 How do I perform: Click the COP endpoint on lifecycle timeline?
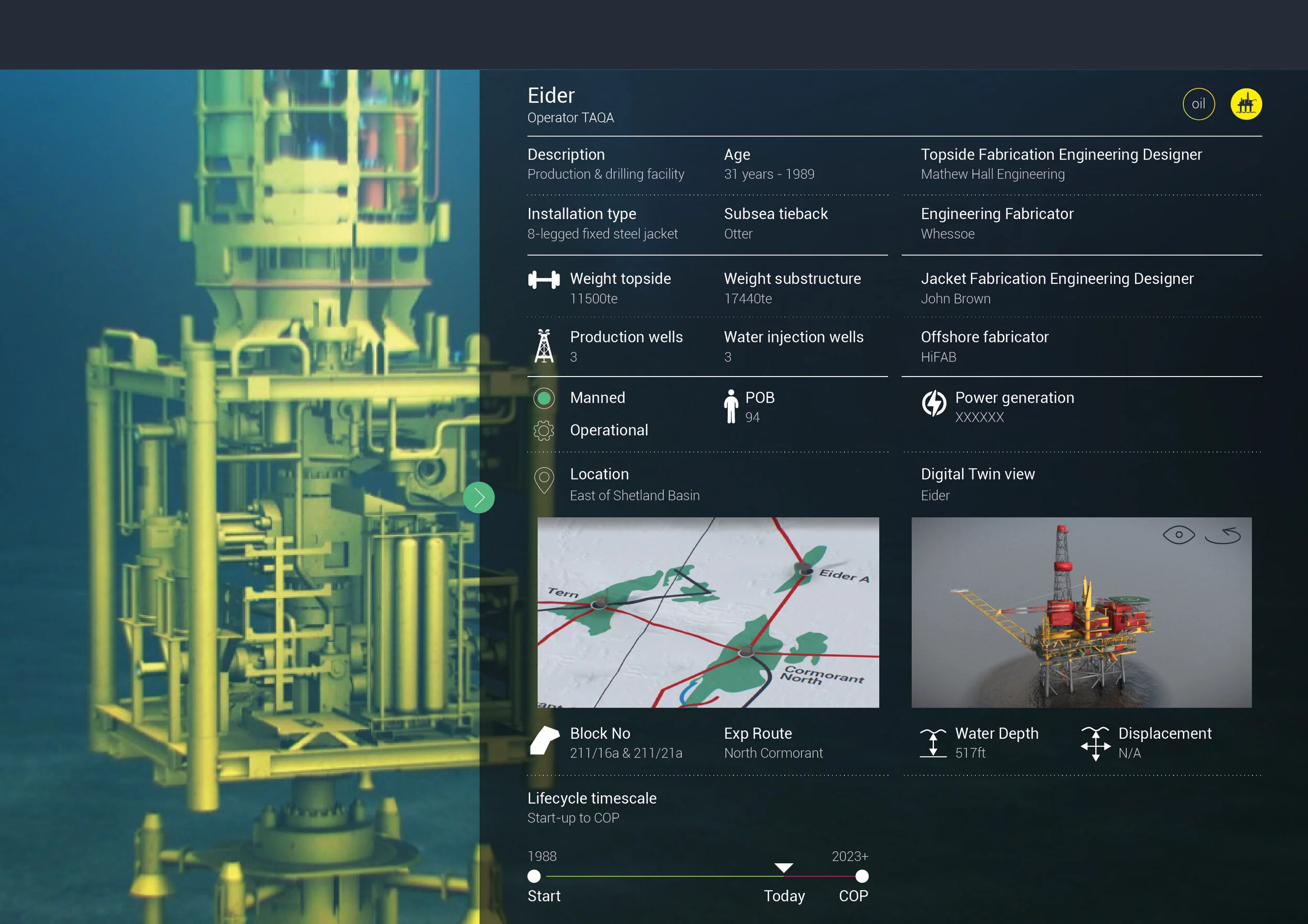click(x=862, y=876)
